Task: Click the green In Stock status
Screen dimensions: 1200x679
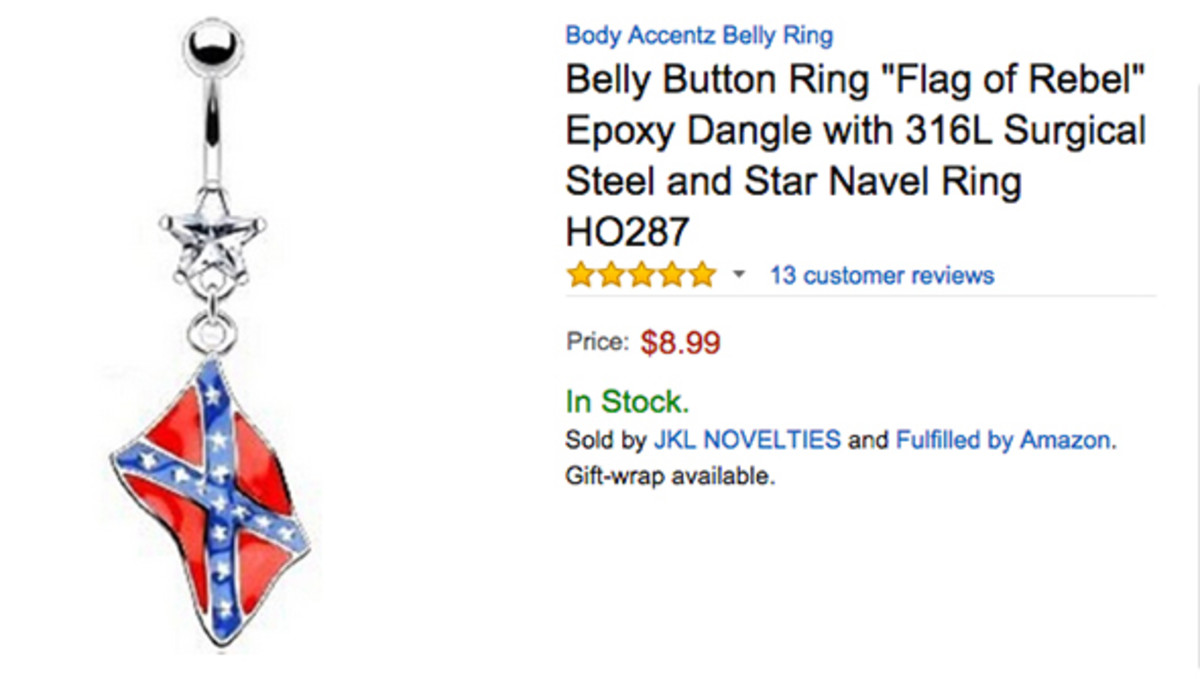Action: (x=627, y=402)
